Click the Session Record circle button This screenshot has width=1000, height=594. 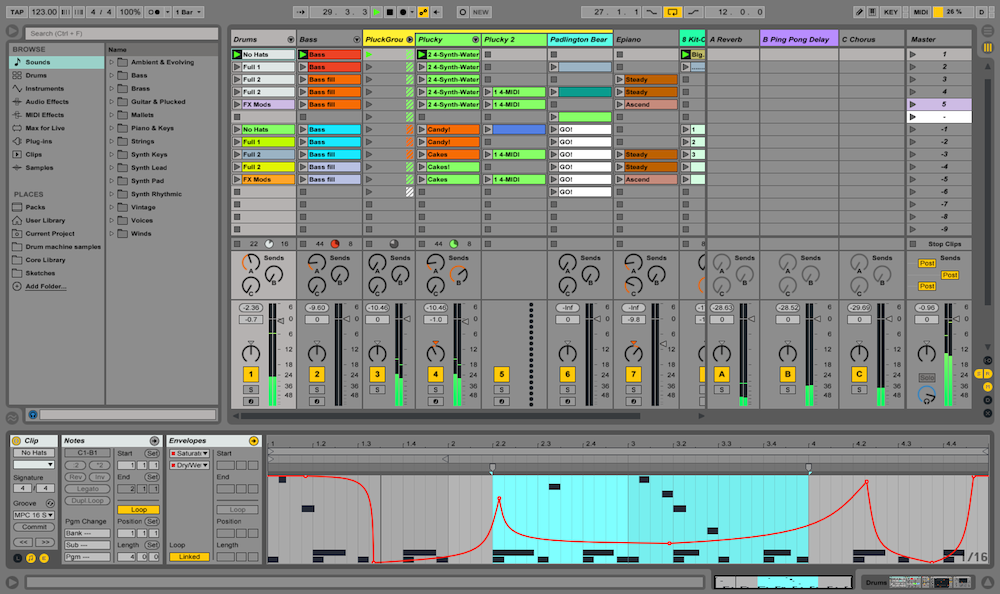pos(462,12)
